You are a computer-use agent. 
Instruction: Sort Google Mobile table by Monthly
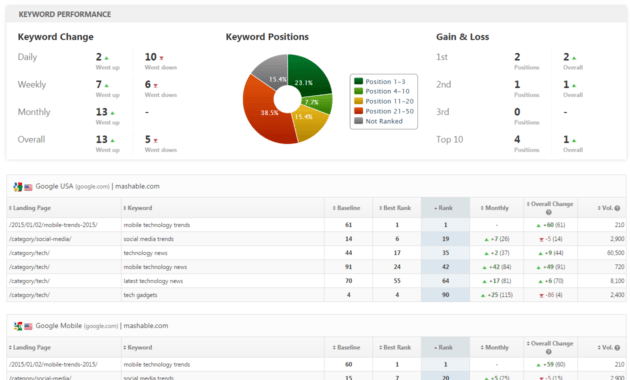[x=495, y=347]
